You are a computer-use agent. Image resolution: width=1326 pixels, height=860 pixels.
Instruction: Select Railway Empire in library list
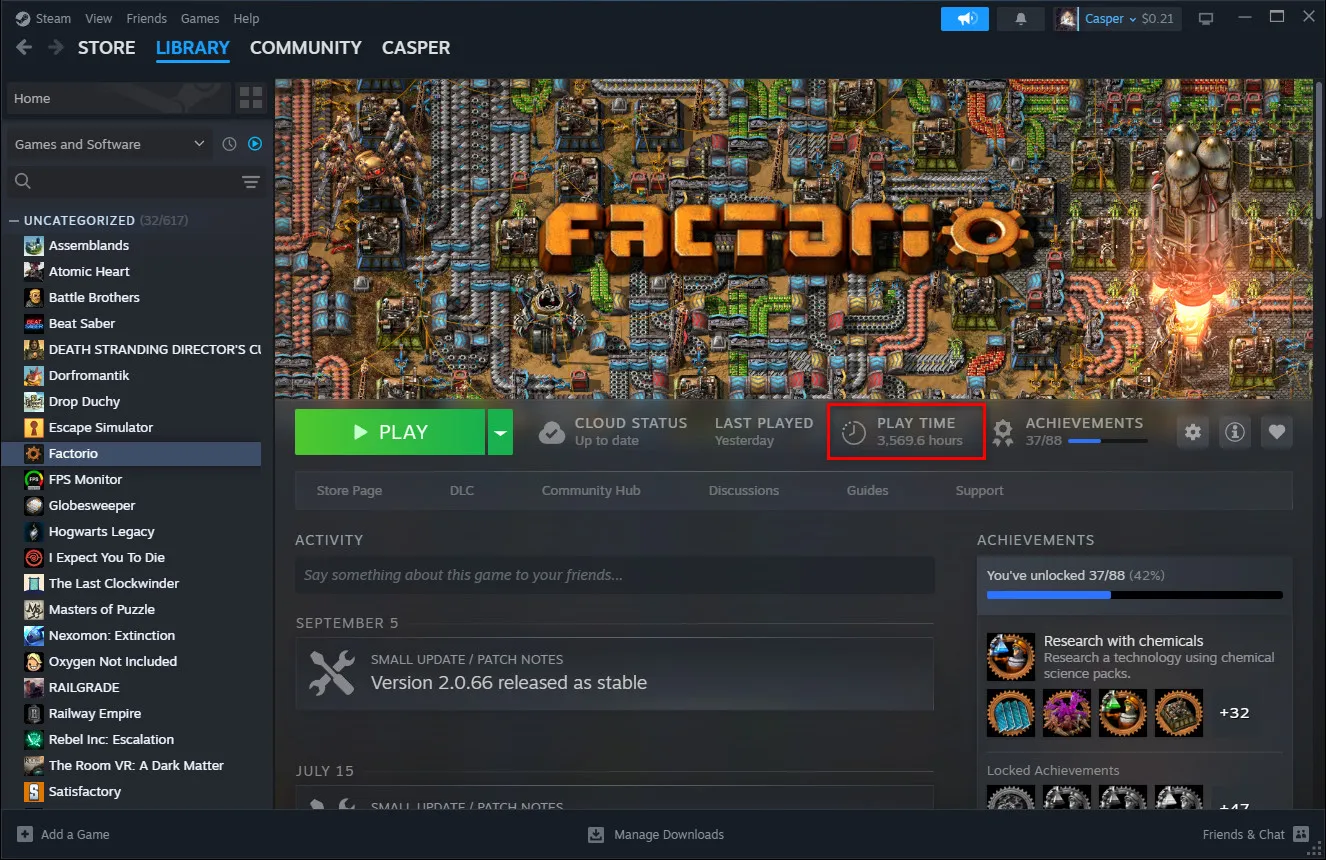(x=132, y=713)
